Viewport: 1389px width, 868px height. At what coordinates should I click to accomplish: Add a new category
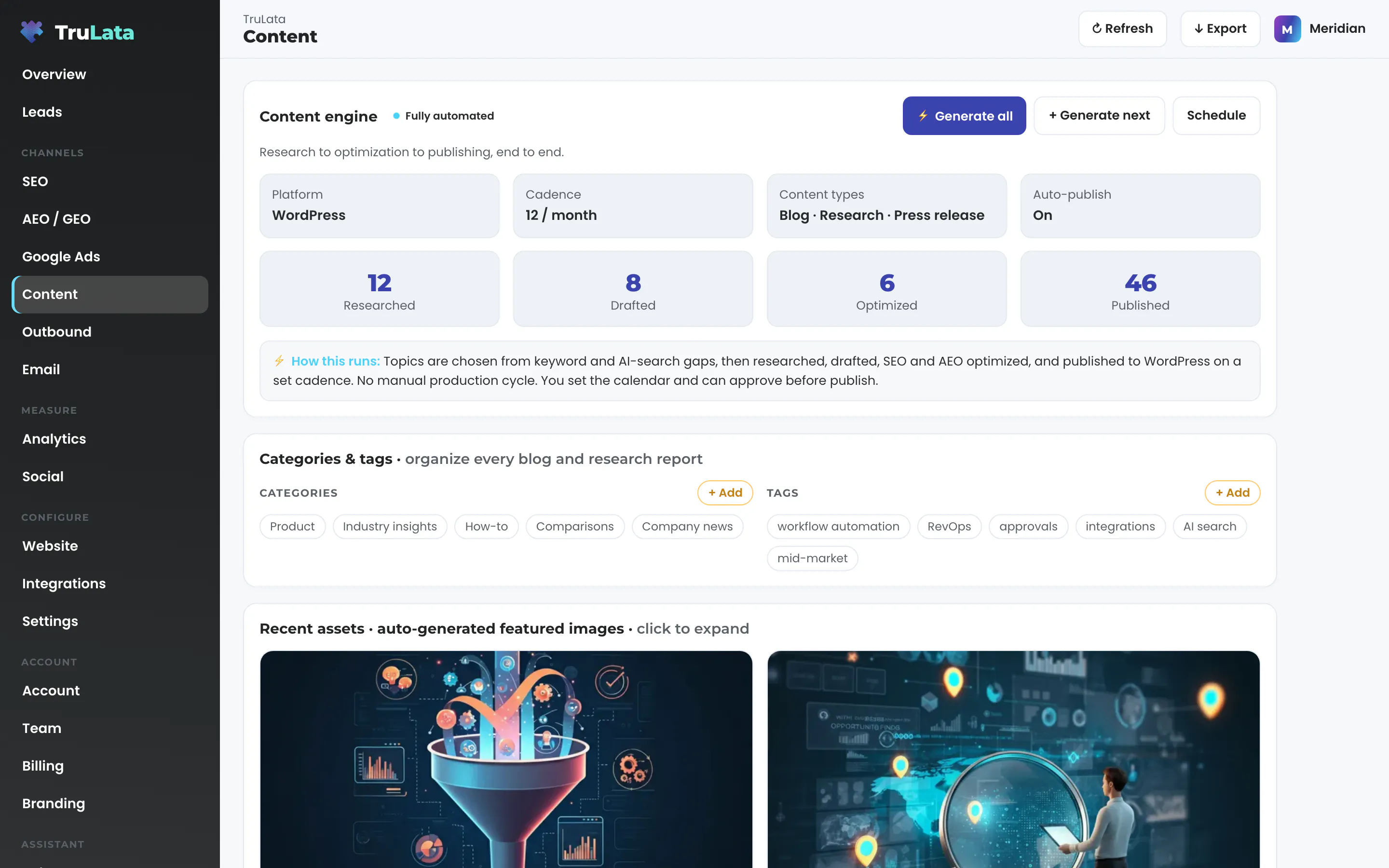[725, 492]
